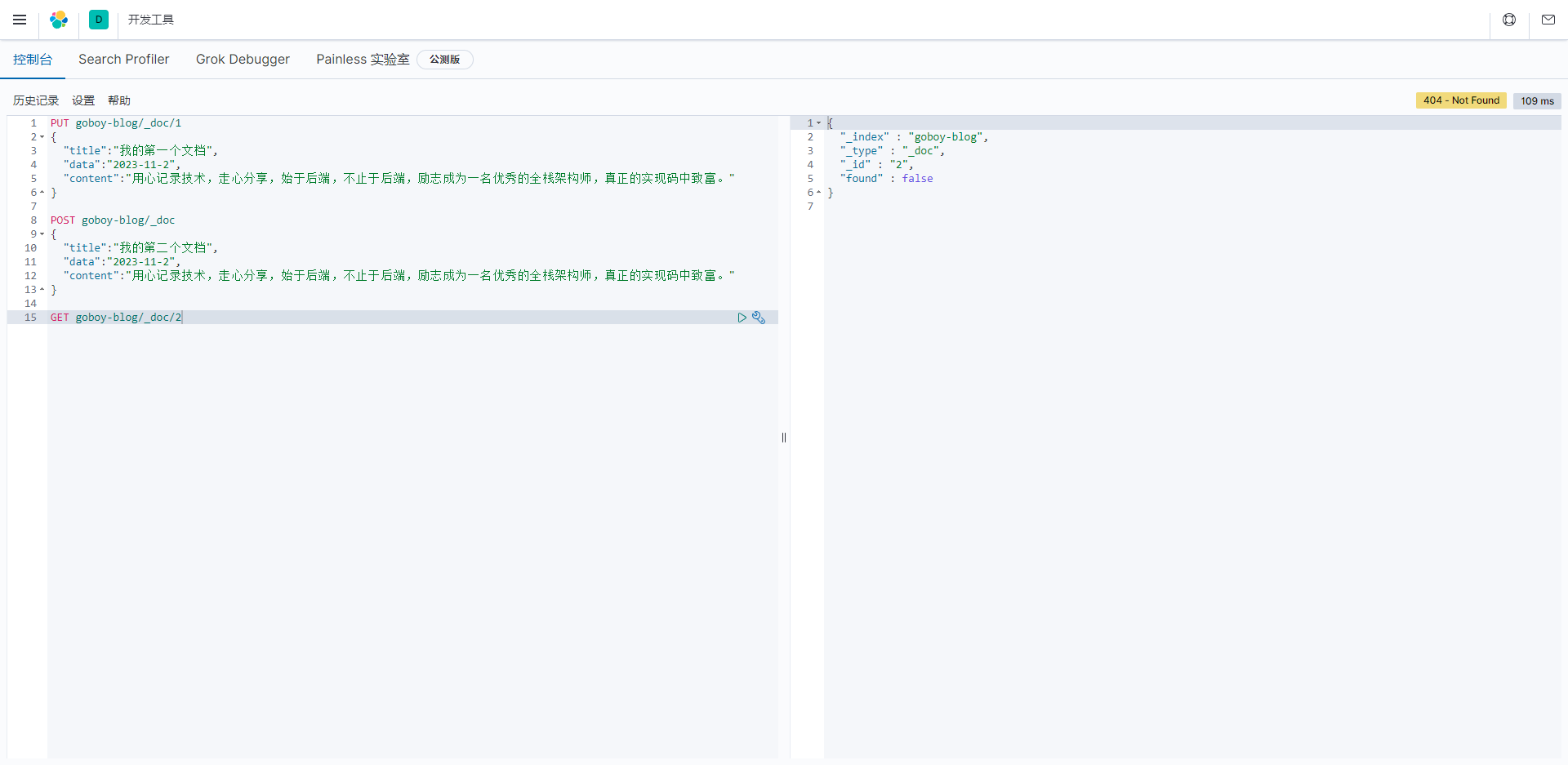1568x765 pixels.
Task: Click 开发工具 breadcrumb title
Action: 151,20
